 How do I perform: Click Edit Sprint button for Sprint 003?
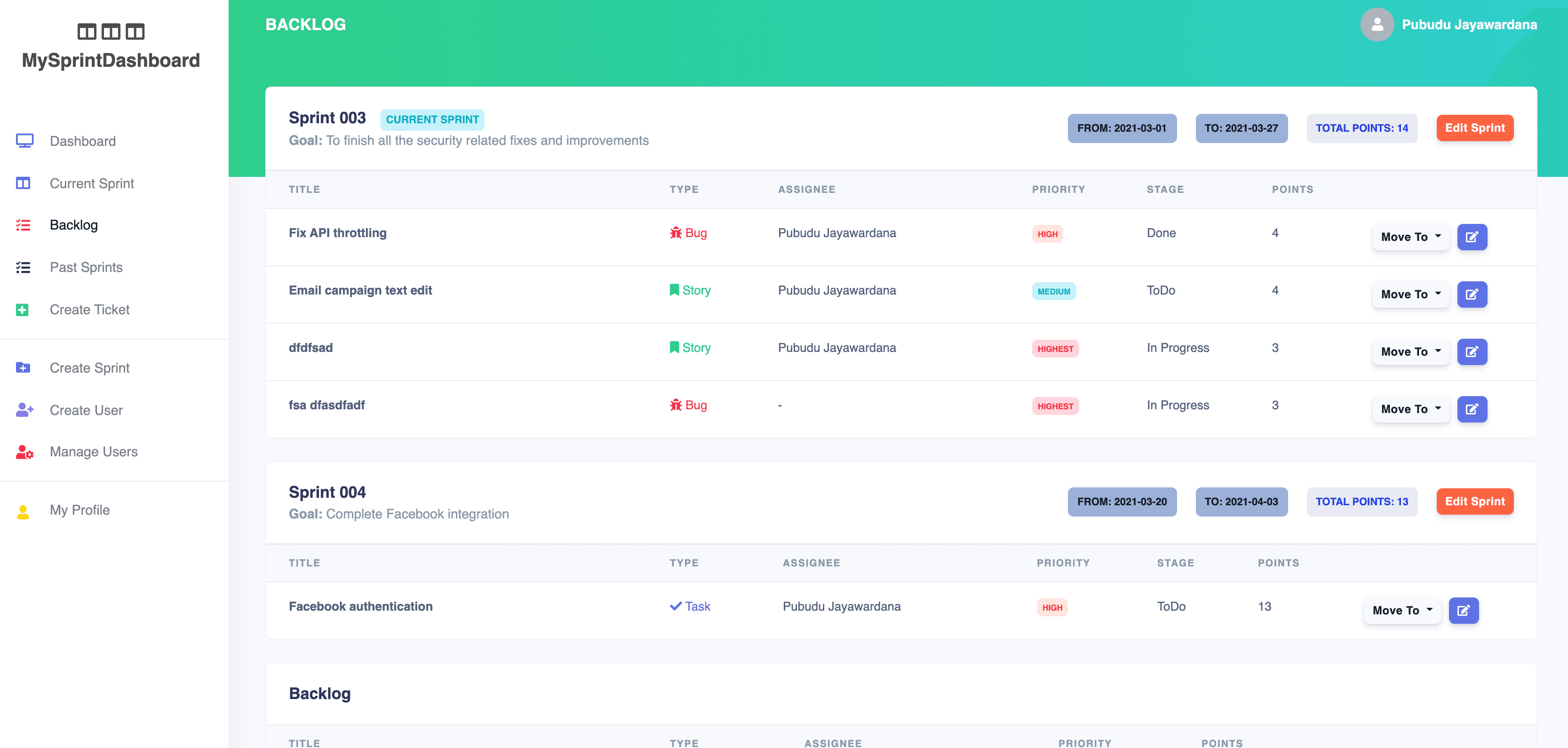coord(1473,128)
